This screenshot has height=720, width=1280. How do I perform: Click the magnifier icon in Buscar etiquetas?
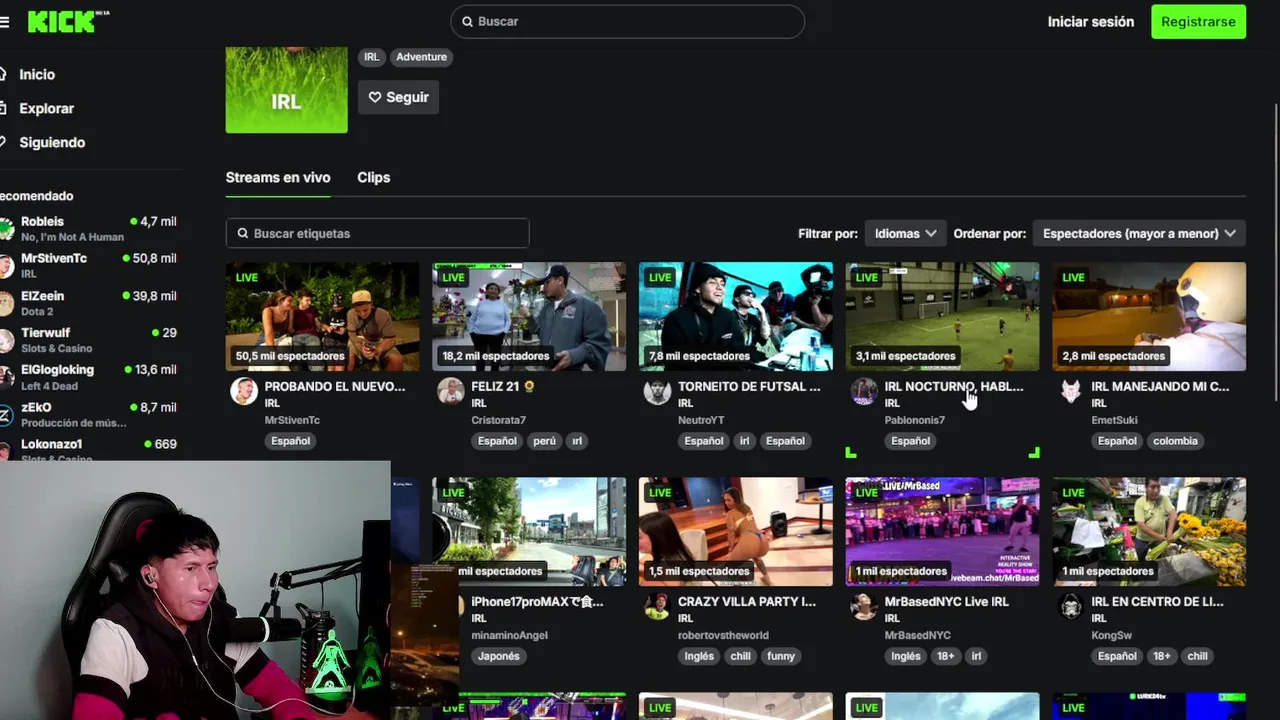[242, 233]
